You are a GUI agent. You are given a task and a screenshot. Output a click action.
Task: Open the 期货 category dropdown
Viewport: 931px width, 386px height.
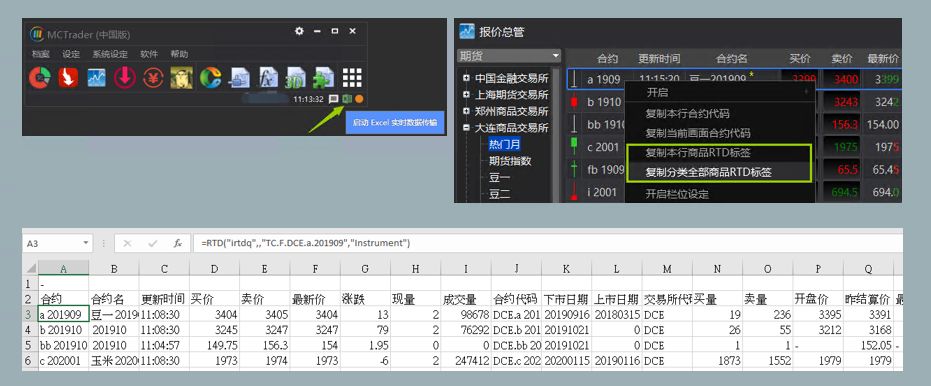[x=509, y=56]
